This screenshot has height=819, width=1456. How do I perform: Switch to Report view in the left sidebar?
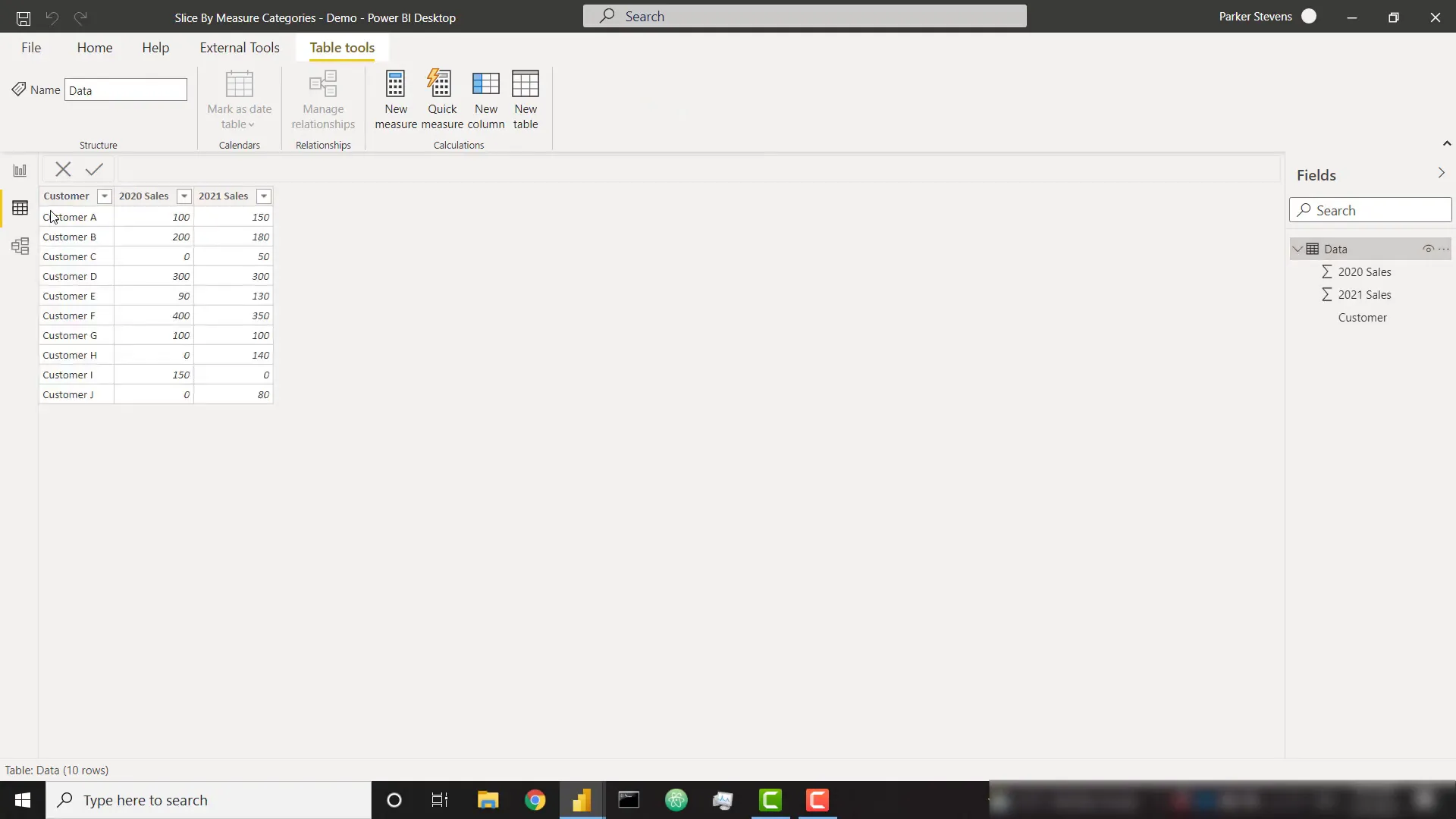pyautogui.click(x=20, y=170)
